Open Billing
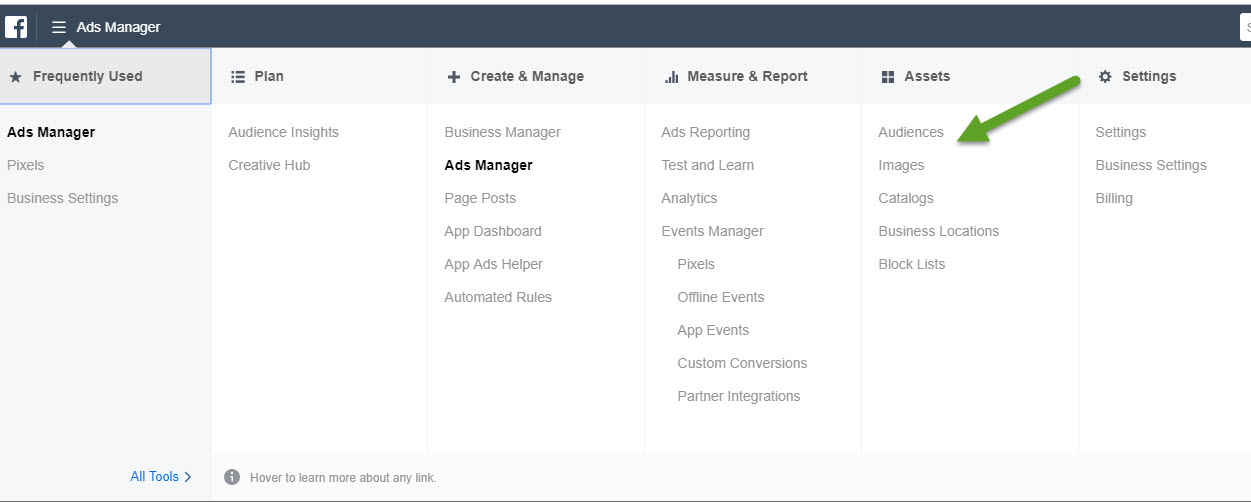 click(x=1114, y=198)
